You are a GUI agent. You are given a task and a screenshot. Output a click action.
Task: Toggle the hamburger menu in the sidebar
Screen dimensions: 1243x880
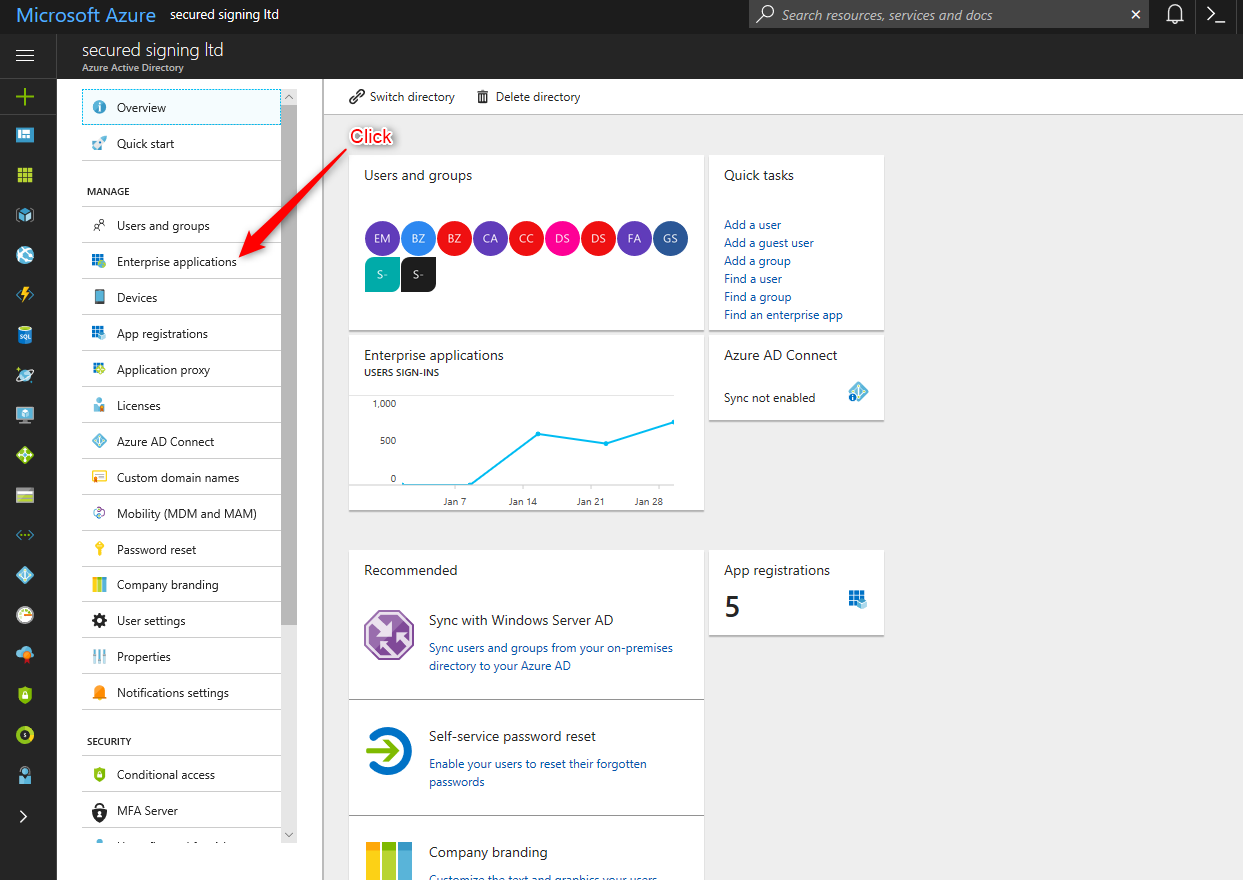pyautogui.click(x=25, y=56)
